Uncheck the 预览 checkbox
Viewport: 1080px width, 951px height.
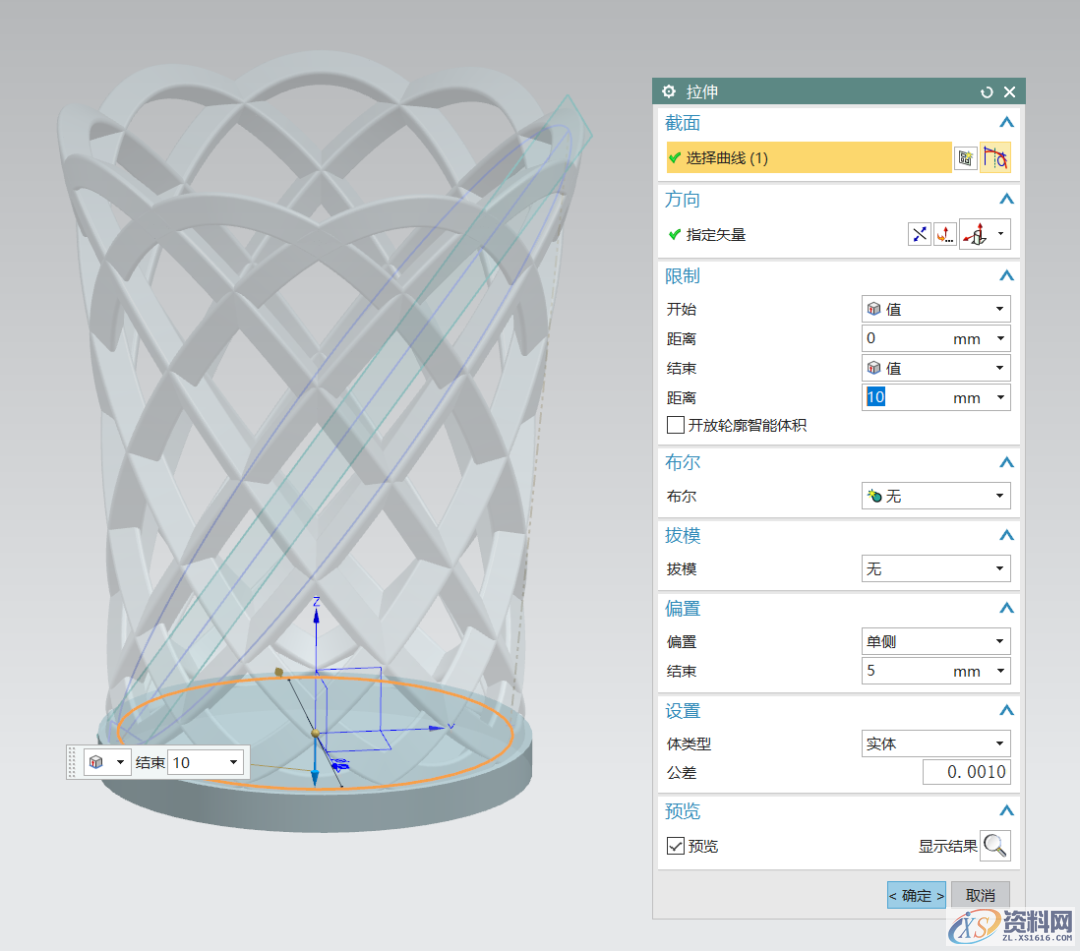click(x=676, y=846)
